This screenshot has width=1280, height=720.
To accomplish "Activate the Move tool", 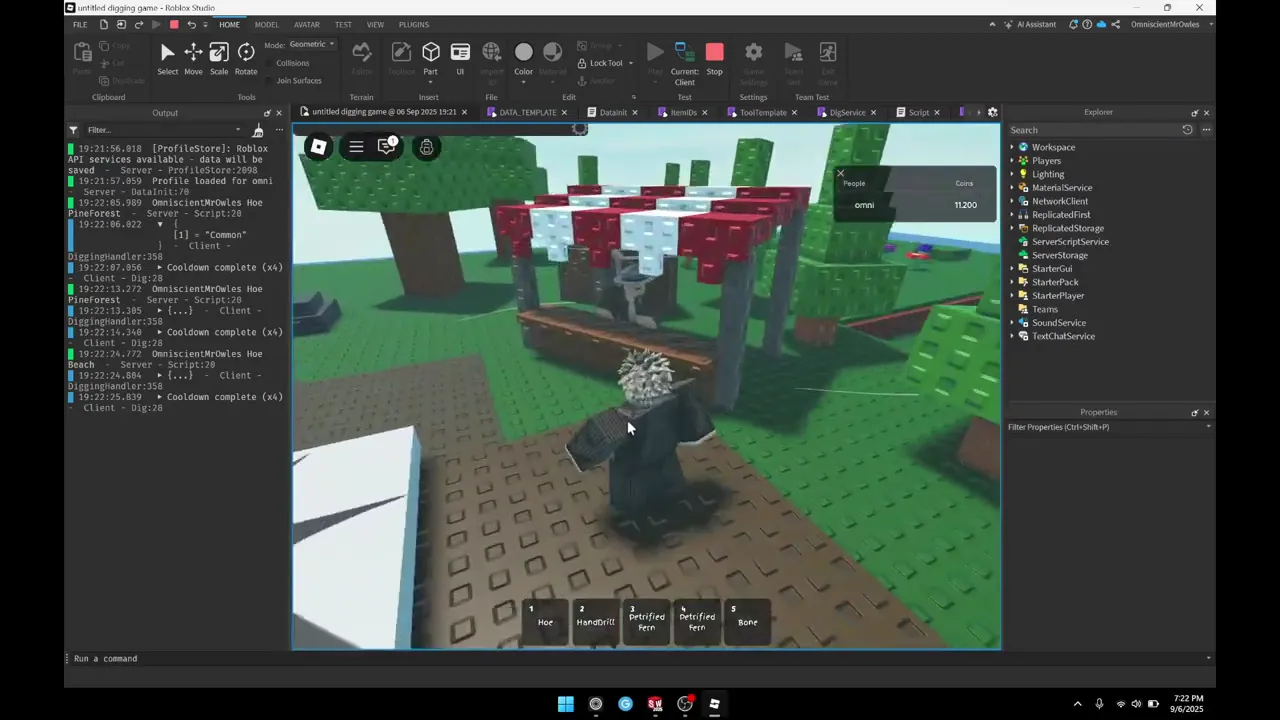I will pos(193,59).
